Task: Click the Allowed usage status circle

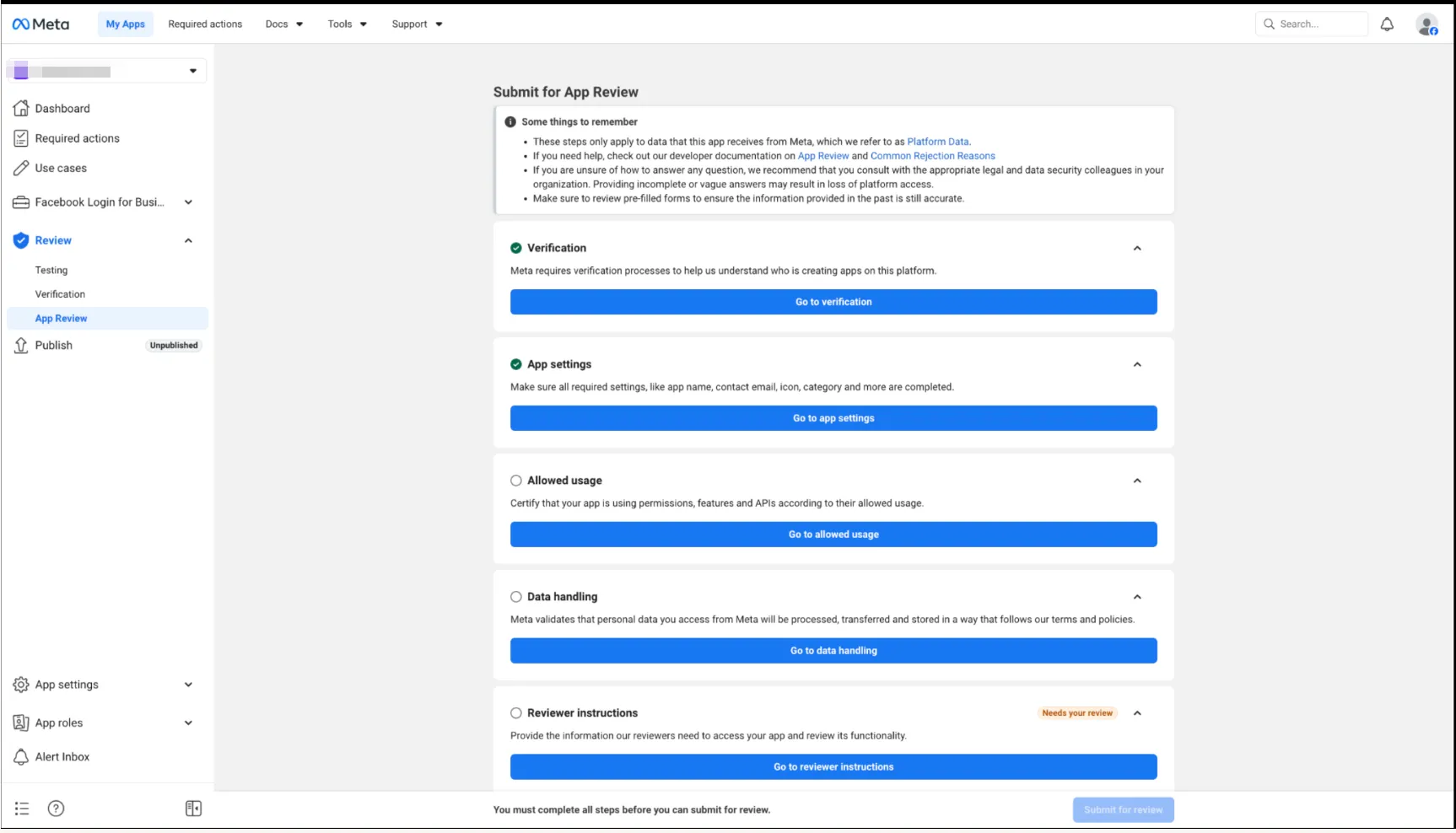Action: pyautogui.click(x=516, y=481)
